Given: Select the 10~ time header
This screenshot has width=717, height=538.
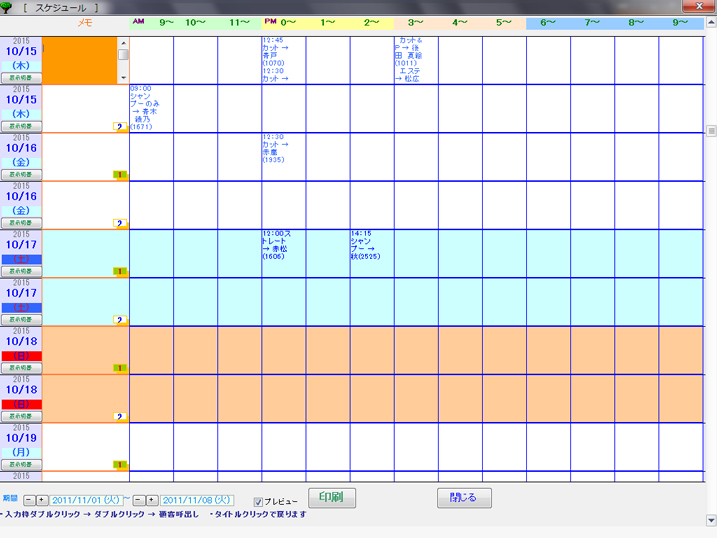Looking at the screenshot, I should (x=196, y=23).
